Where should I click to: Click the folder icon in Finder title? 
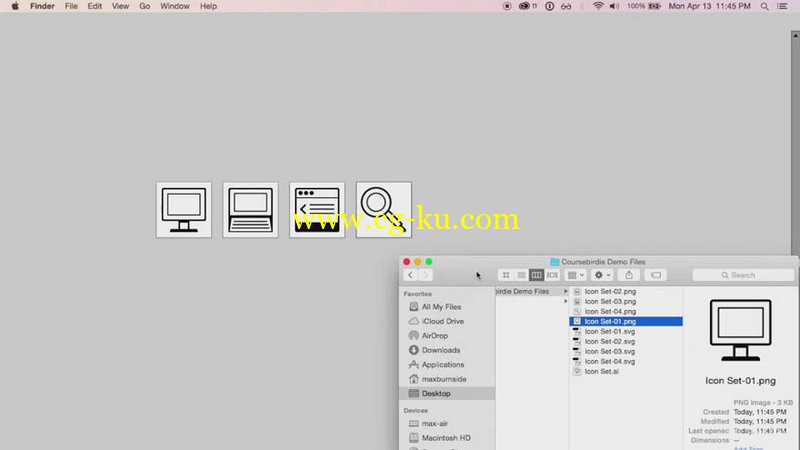click(554, 262)
